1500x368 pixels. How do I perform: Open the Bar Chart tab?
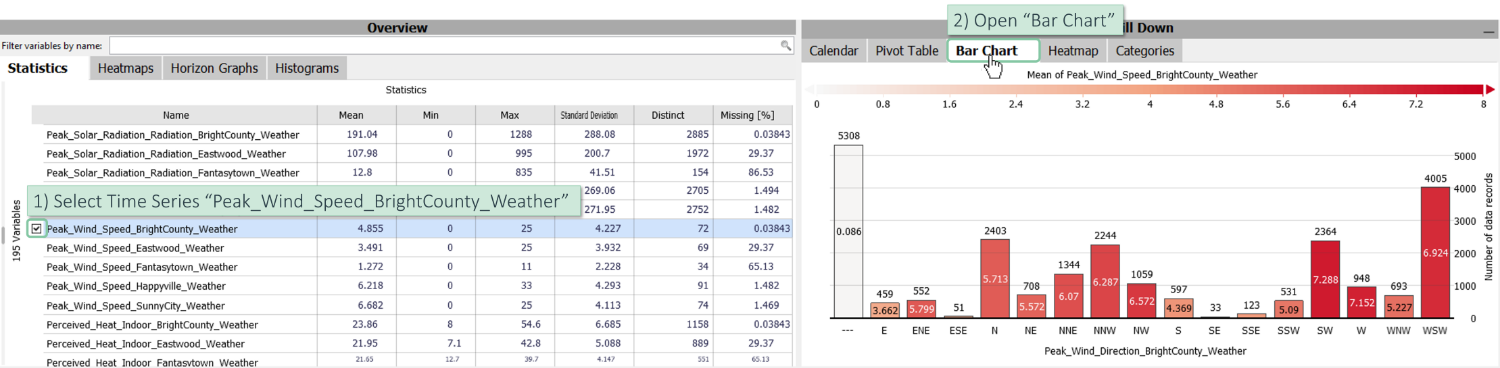(x=987, y=51)
